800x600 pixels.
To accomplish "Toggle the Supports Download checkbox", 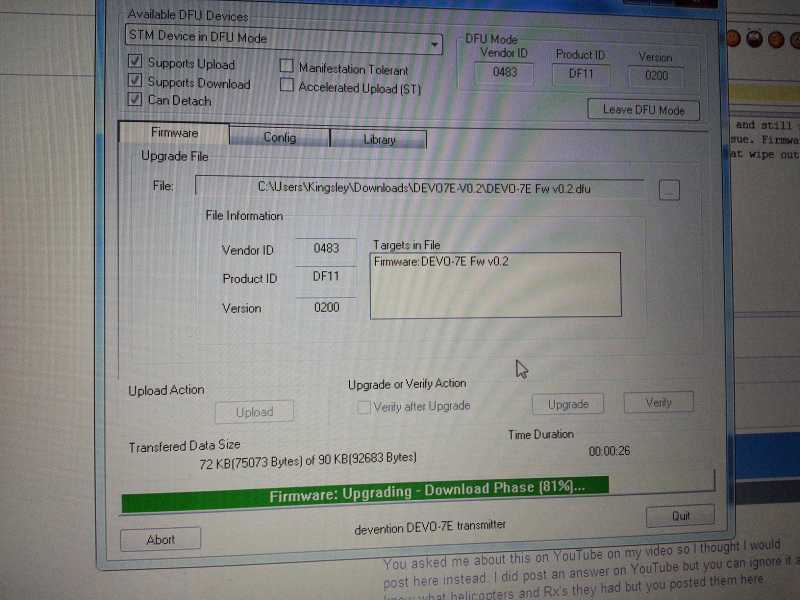I will (135, 80).
